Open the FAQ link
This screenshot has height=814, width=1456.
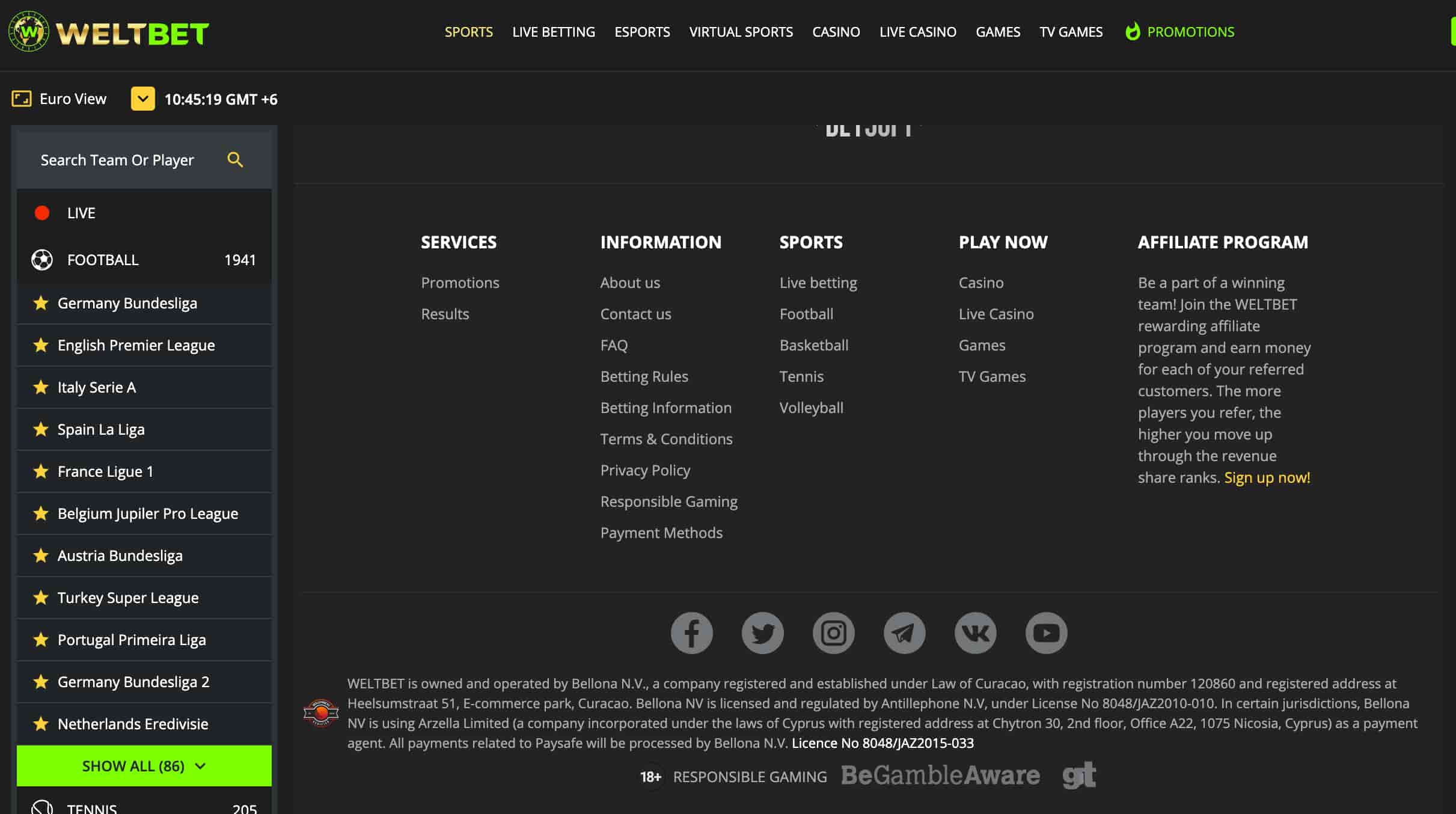coord(614,345)
